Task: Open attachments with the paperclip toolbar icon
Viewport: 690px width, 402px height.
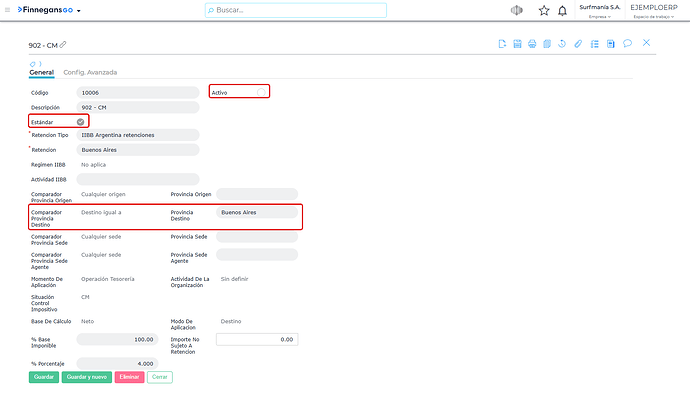Action: [578, 44]
